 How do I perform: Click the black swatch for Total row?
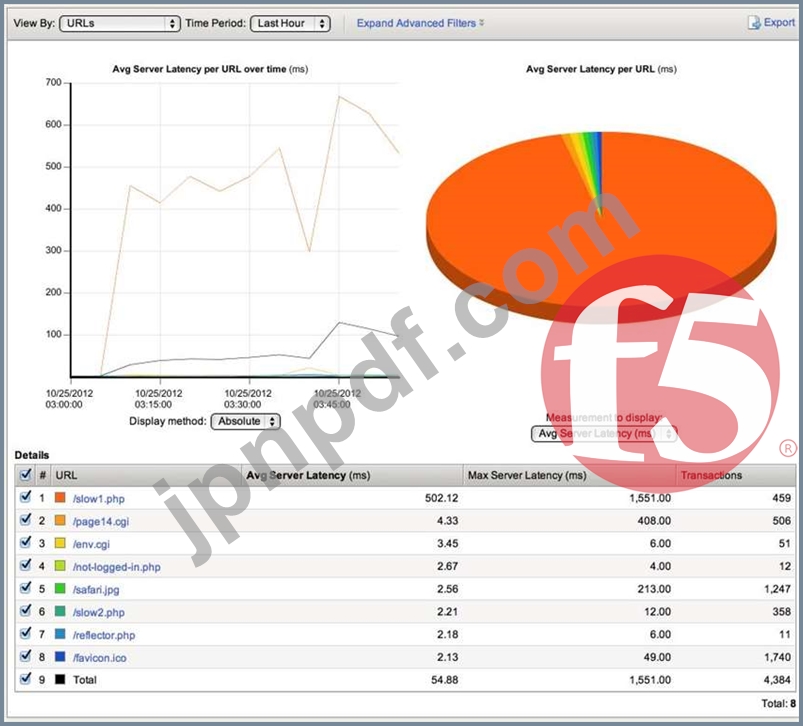pos(60,679)
